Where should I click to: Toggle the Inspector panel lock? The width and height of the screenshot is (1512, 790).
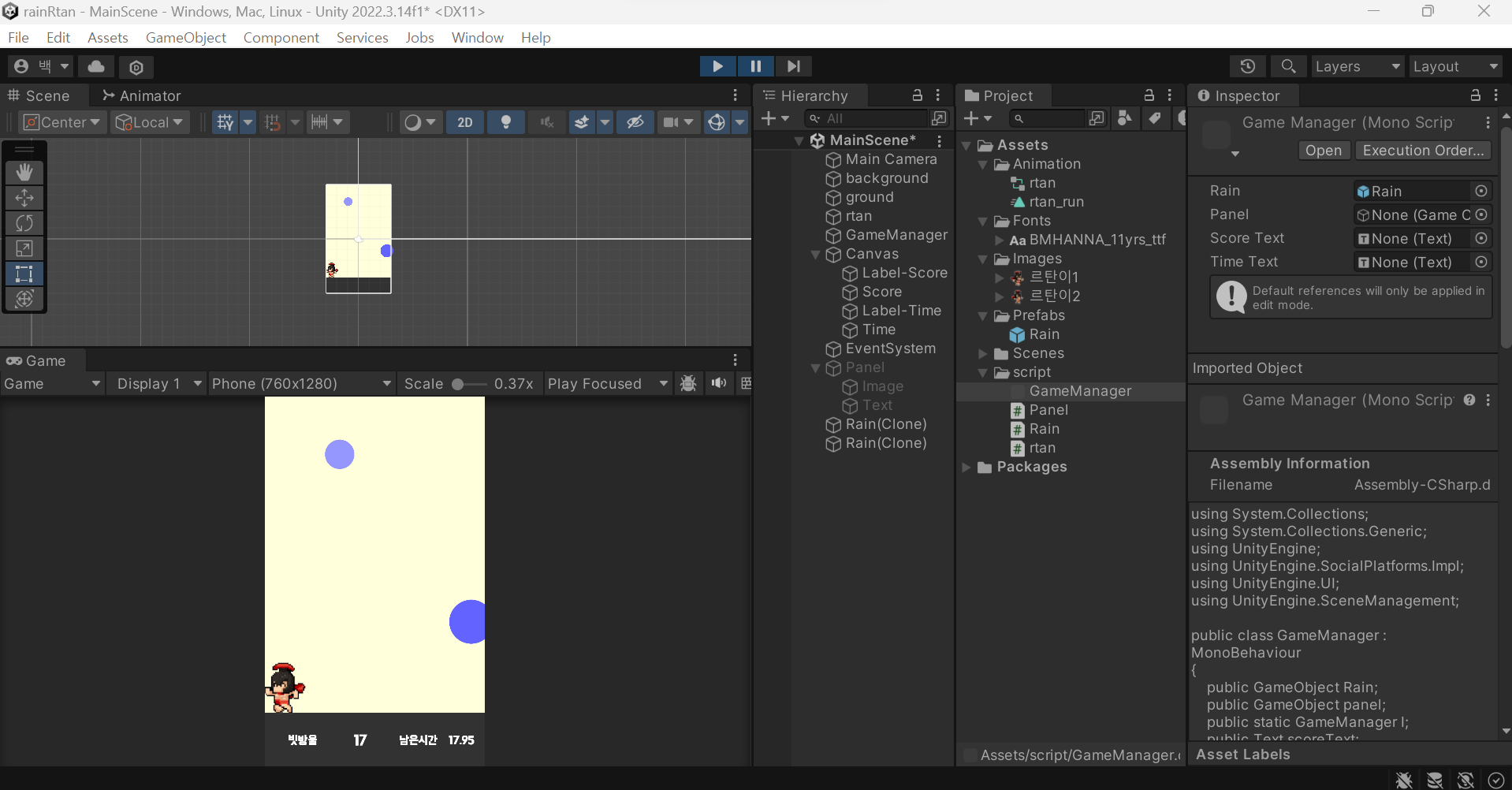pos(1476,95)
